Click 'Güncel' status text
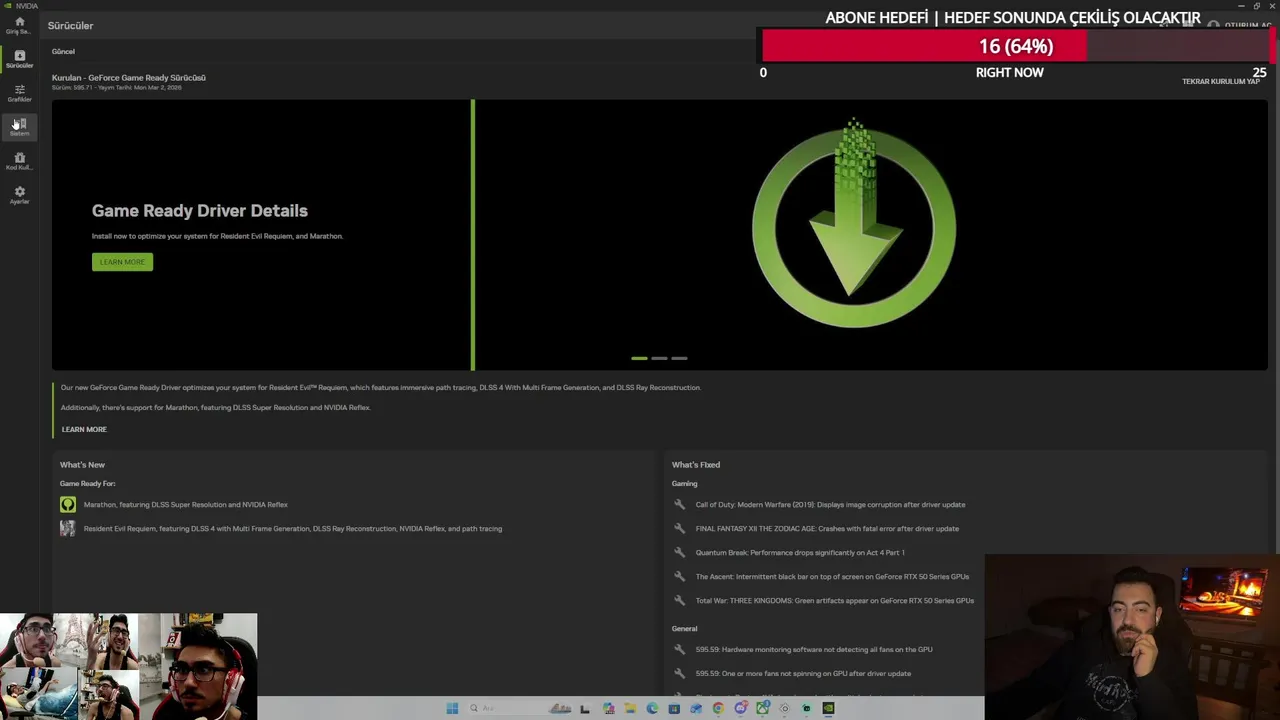1280x720 pixels. (63, 52)
